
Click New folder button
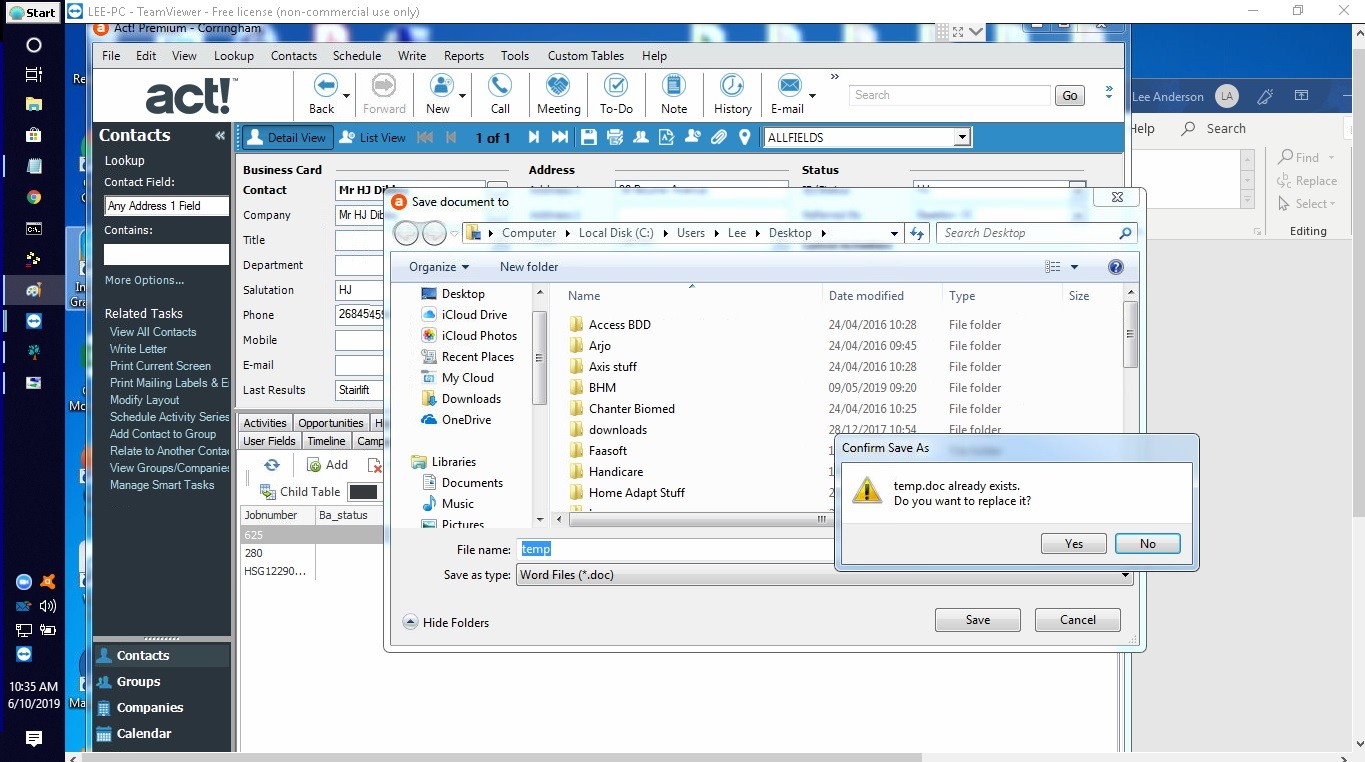coord(529,267)
